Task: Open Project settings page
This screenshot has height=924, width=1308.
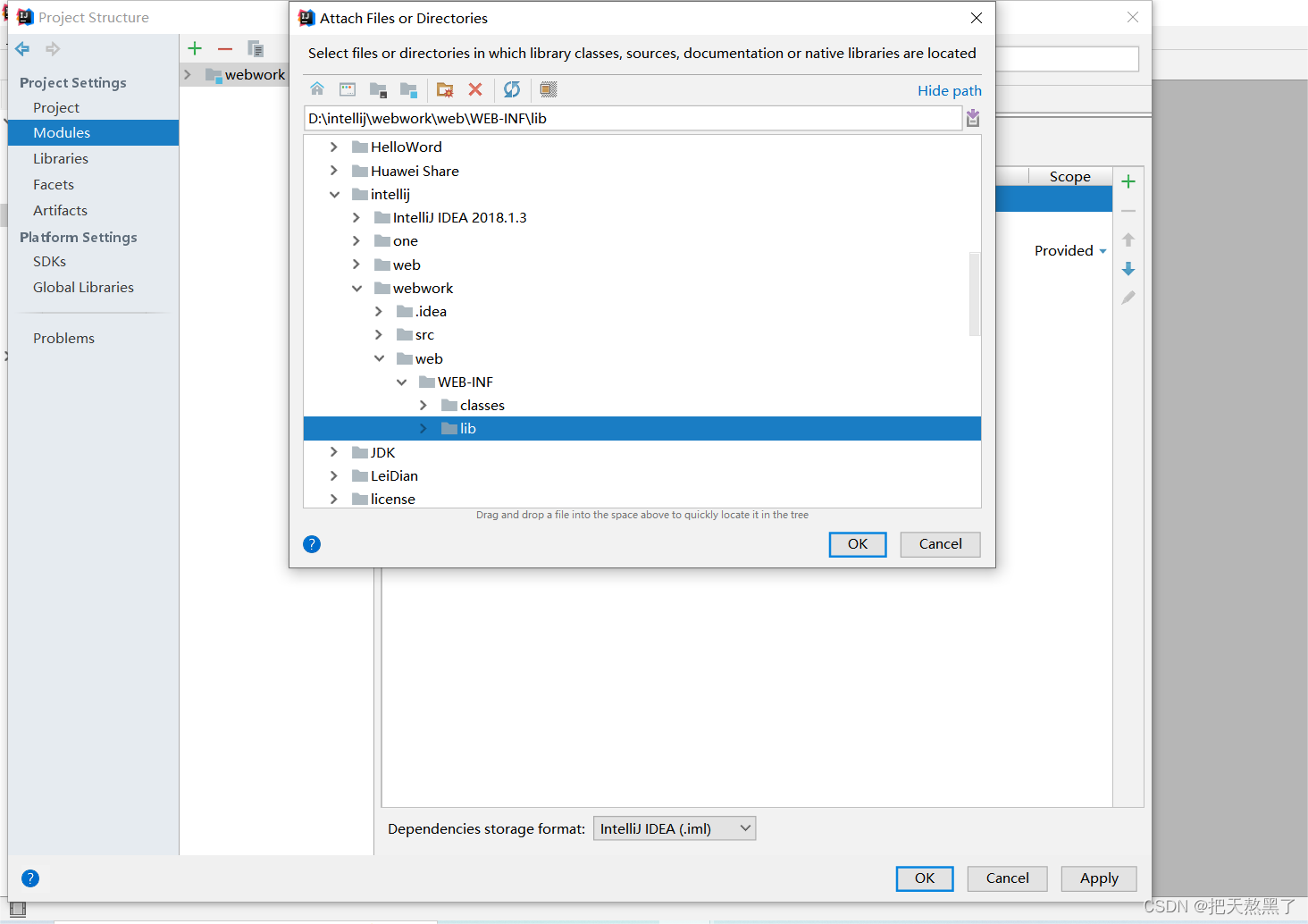Action: click(x=56, y=107)
